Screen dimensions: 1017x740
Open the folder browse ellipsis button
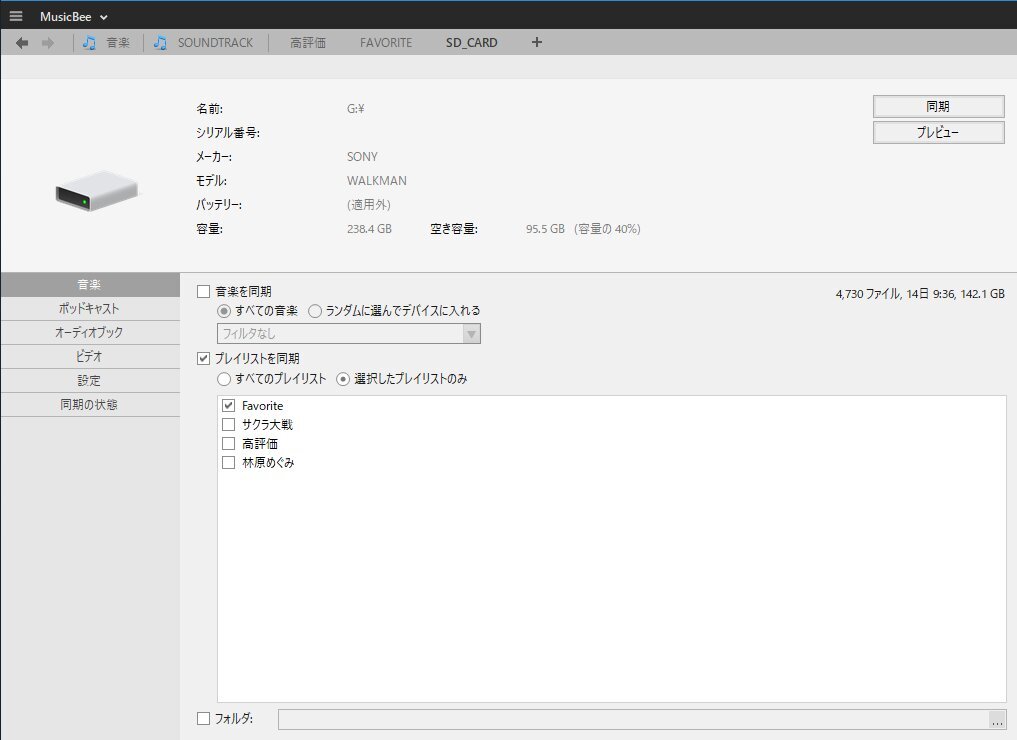(996, 719)
